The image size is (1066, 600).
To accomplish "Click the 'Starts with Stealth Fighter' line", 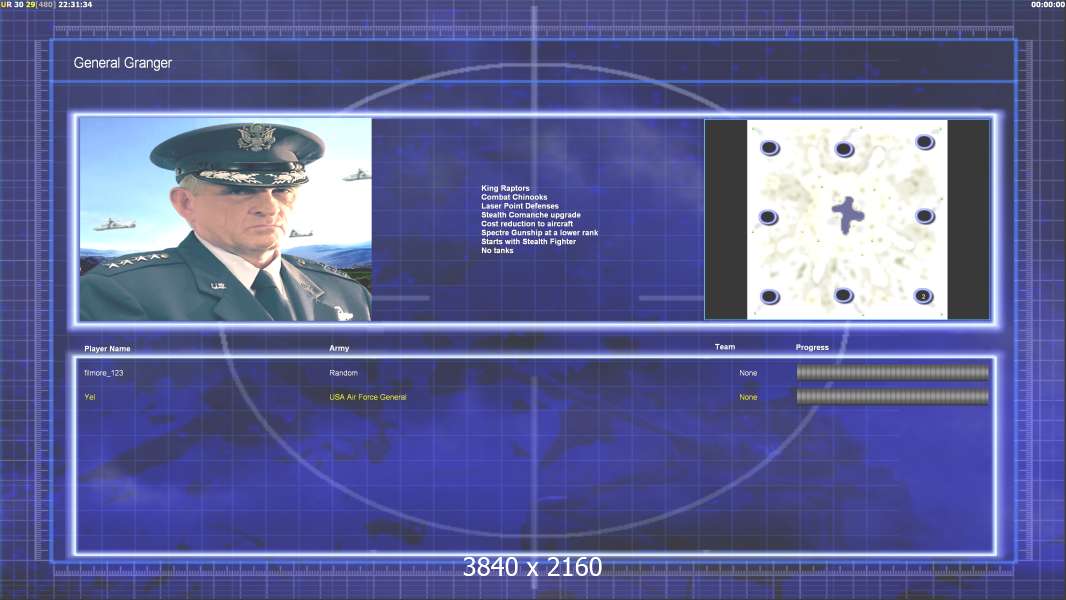I will click(x=528, y=241).
